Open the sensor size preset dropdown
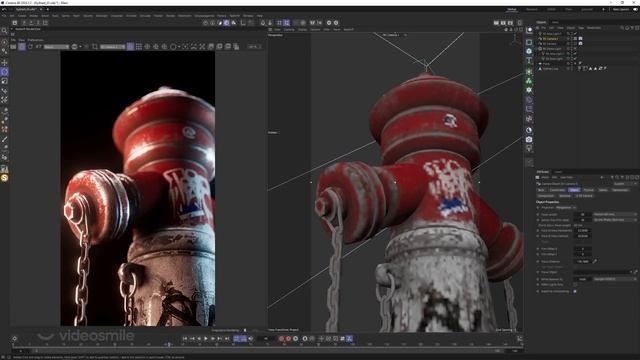The width and height of the screenshot is (640, 360). tap(615, 220)
